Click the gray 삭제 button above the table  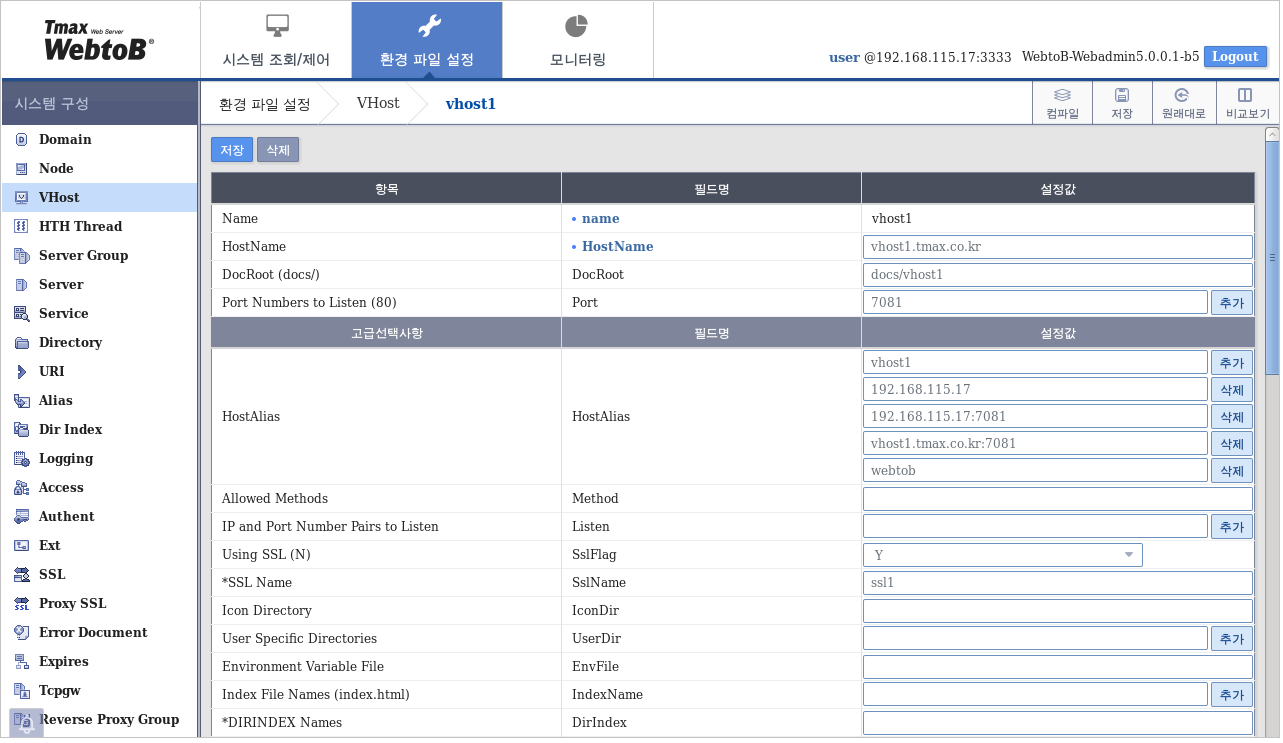click(278, 150)
